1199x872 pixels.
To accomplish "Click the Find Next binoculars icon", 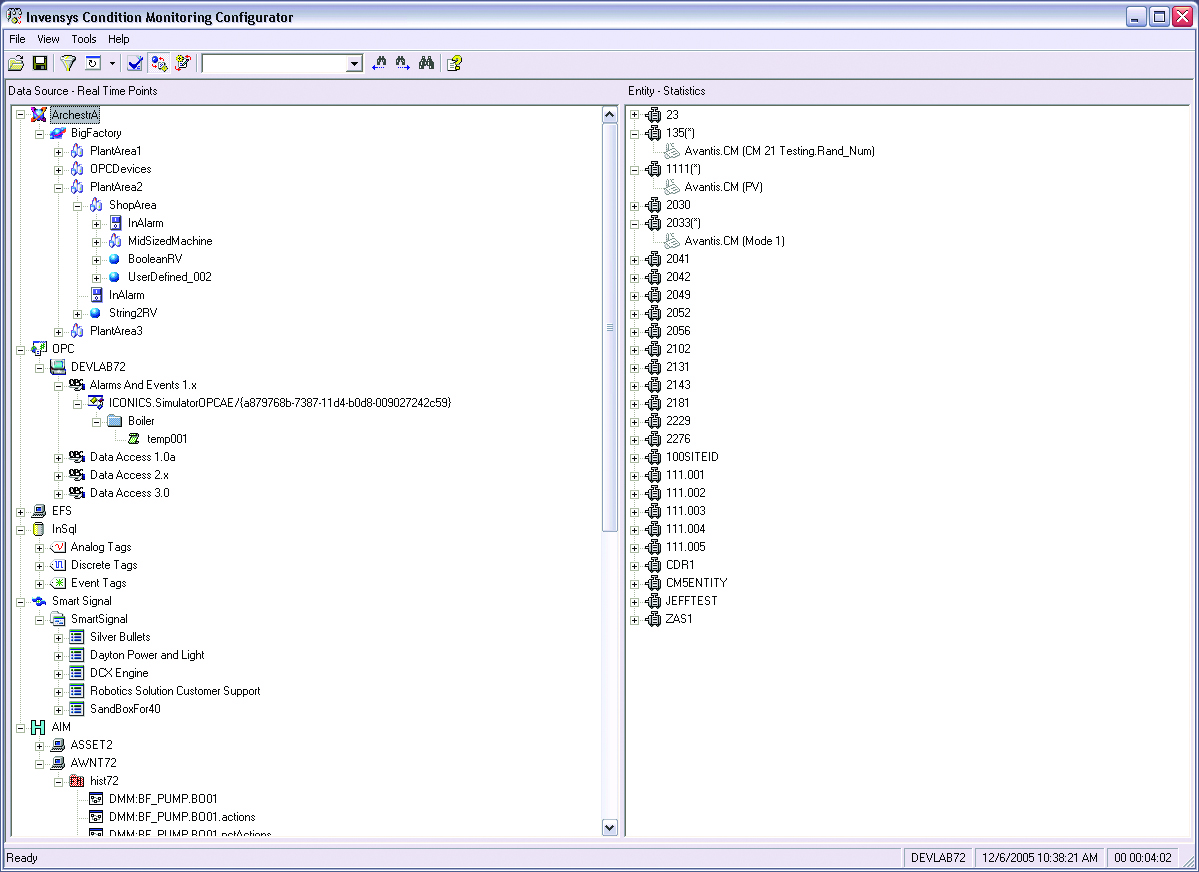I will (x=403, y=63).
